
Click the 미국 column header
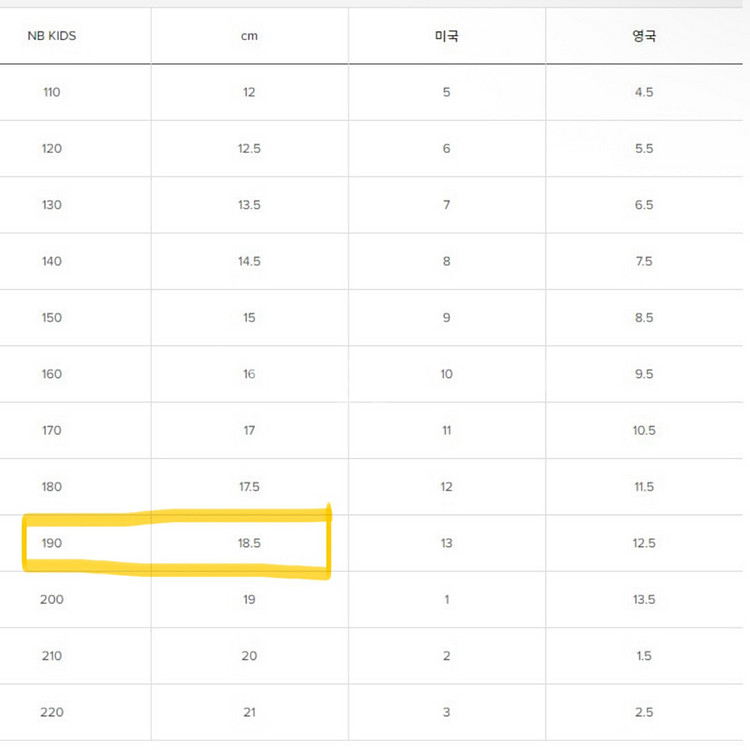point(446,36)
